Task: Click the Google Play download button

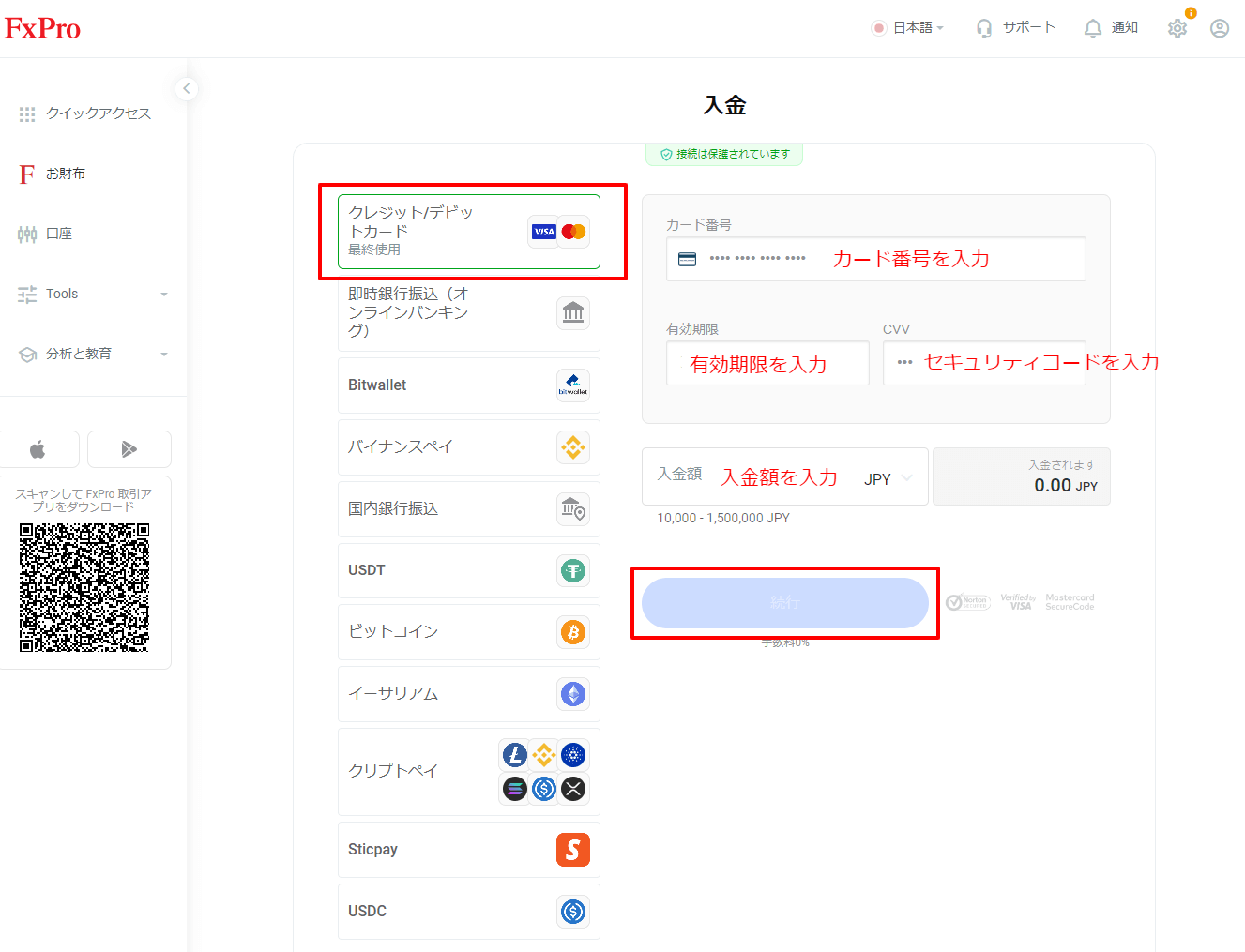Action: click(129, 448)
